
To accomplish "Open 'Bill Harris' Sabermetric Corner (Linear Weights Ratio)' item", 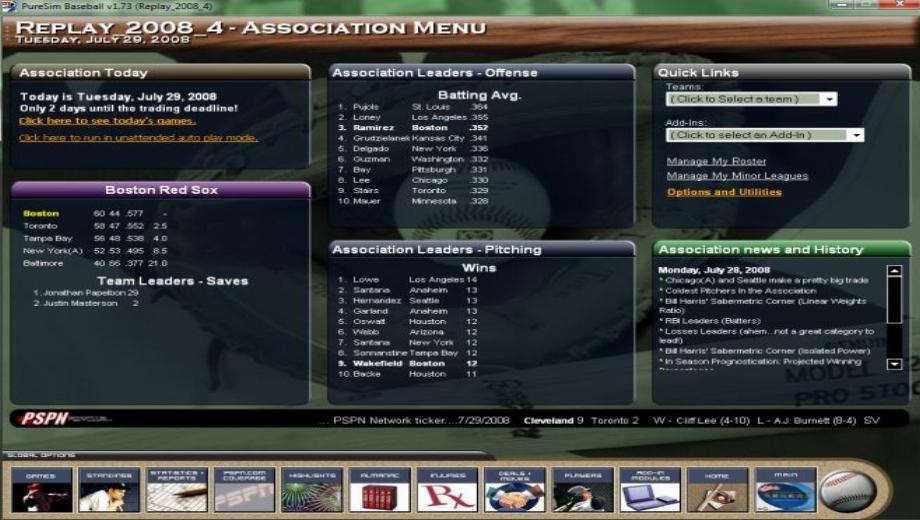I will [762, 305].
